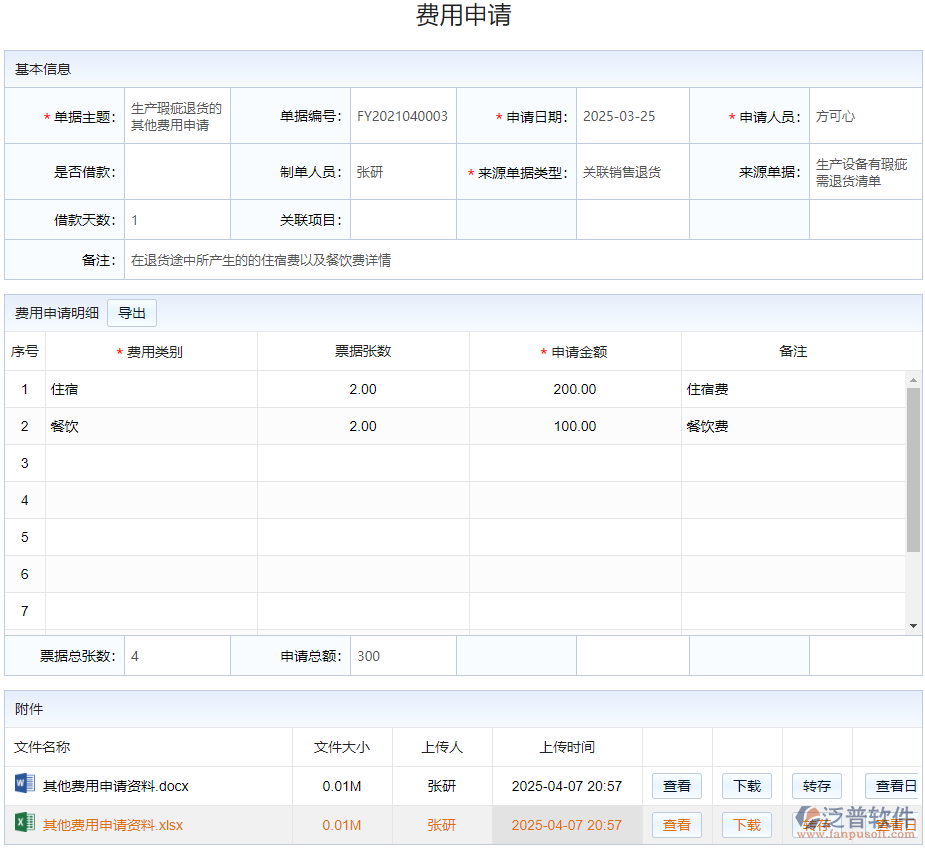Click the scrollbar up arrow in the detail table
This screenshot has height=850, width=925.
pyautogui.click(x=911, y=379)
